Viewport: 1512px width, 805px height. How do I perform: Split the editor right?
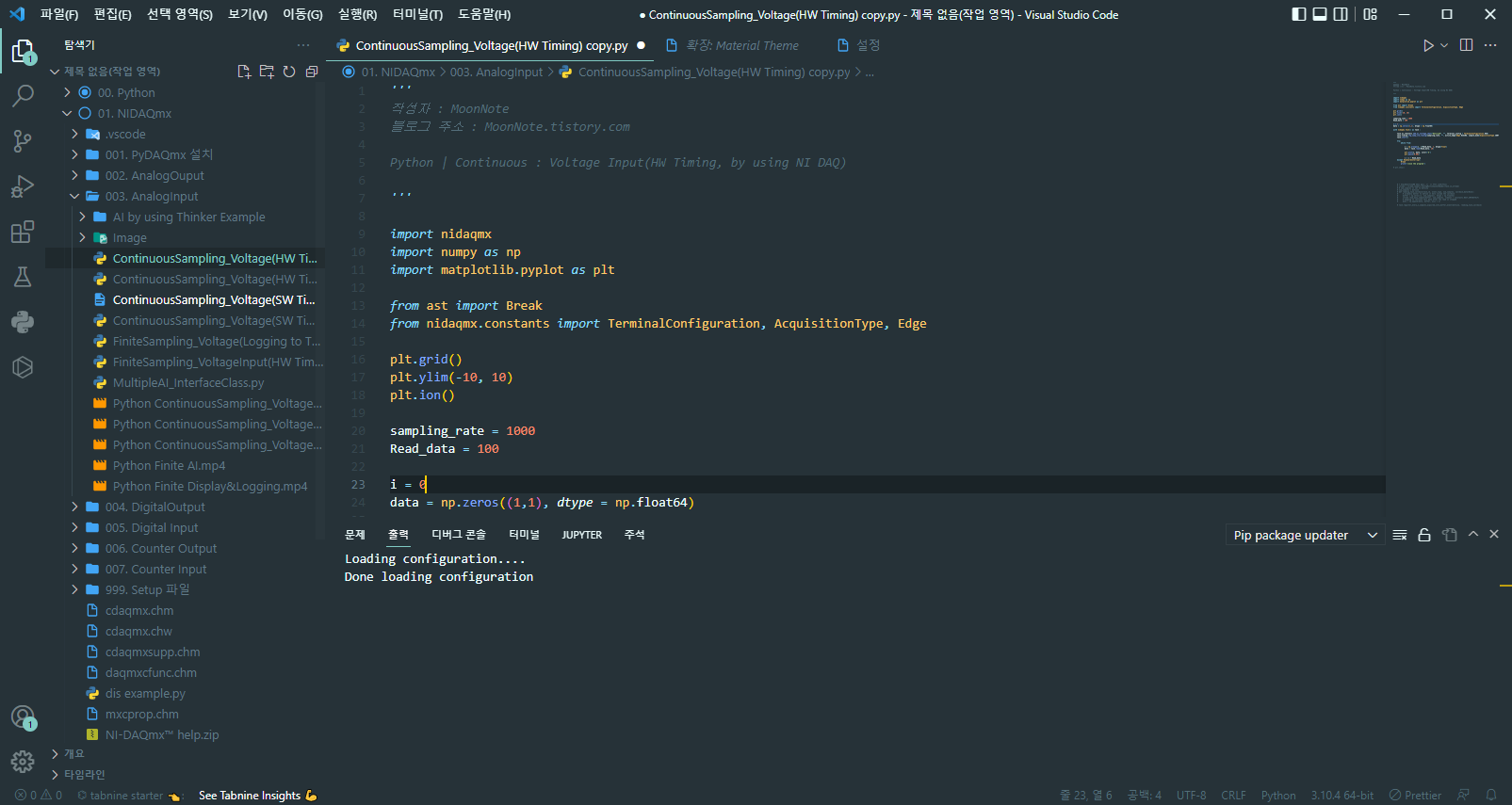[x=1466, y=45]
